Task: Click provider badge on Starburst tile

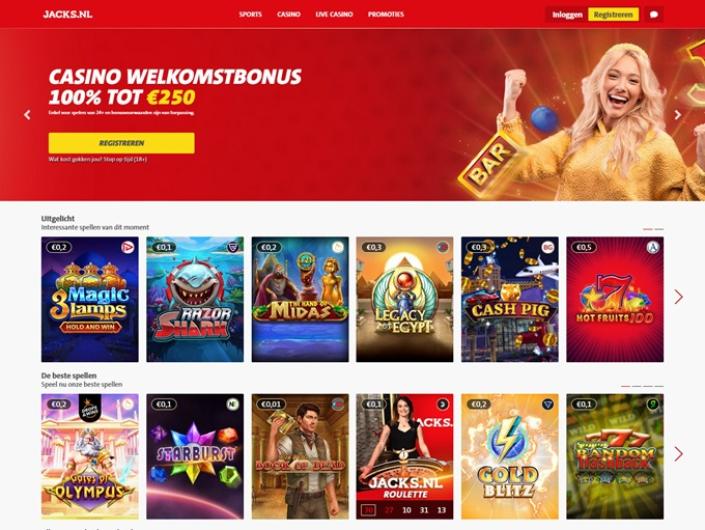Action: coord(232,404)
